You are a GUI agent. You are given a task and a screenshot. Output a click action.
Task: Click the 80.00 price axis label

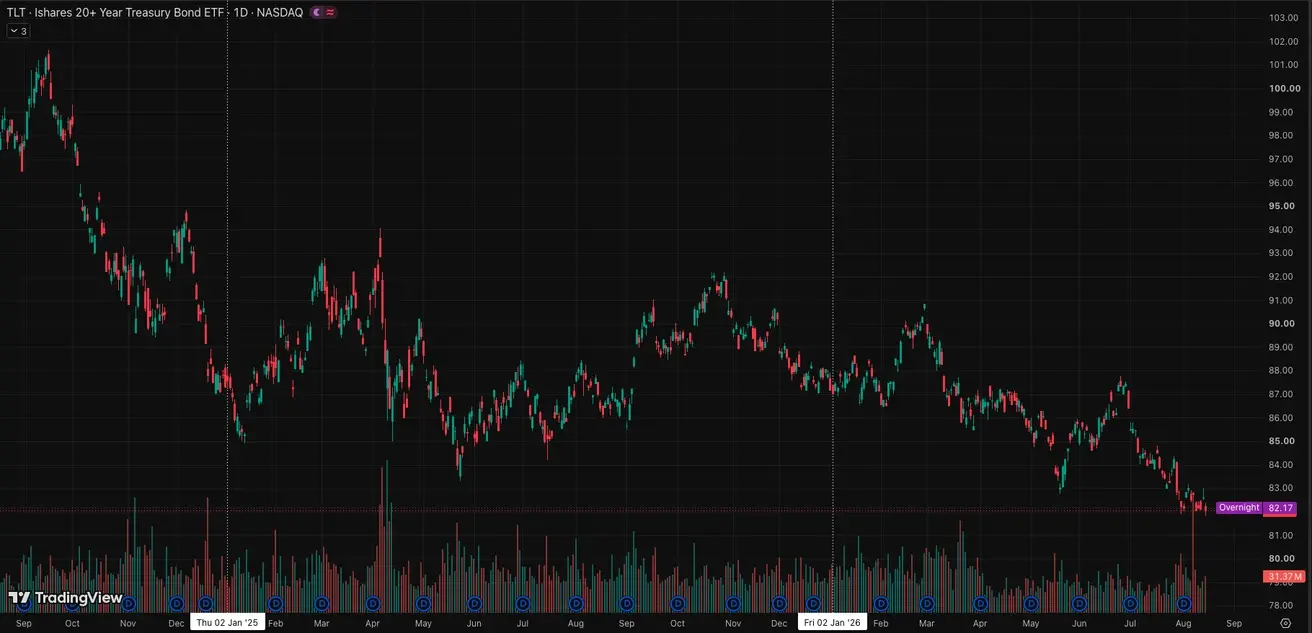point(1283,558)
